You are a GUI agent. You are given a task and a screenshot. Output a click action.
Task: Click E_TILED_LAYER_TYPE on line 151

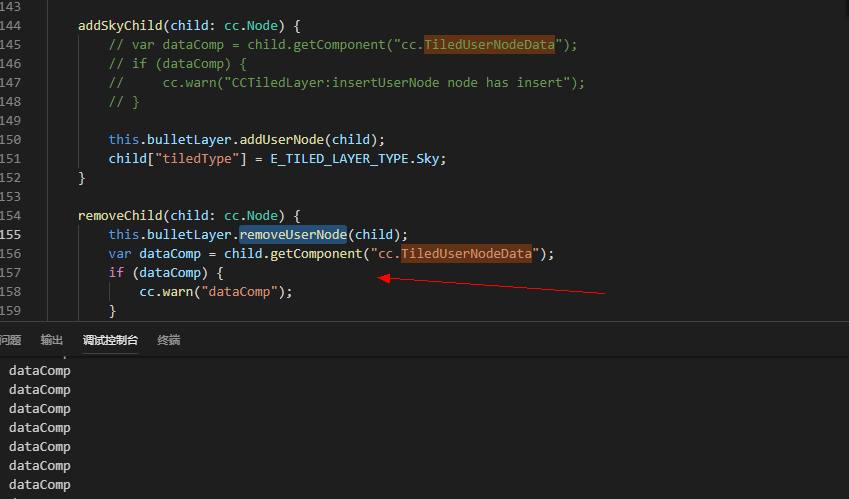click(x=339, y=159)
